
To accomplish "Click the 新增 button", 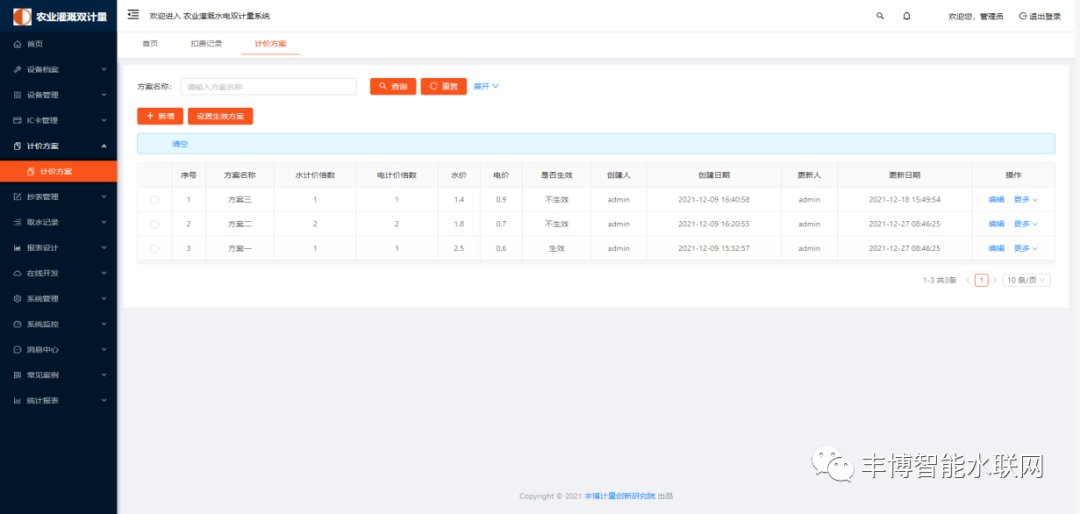I will point(160,116).
